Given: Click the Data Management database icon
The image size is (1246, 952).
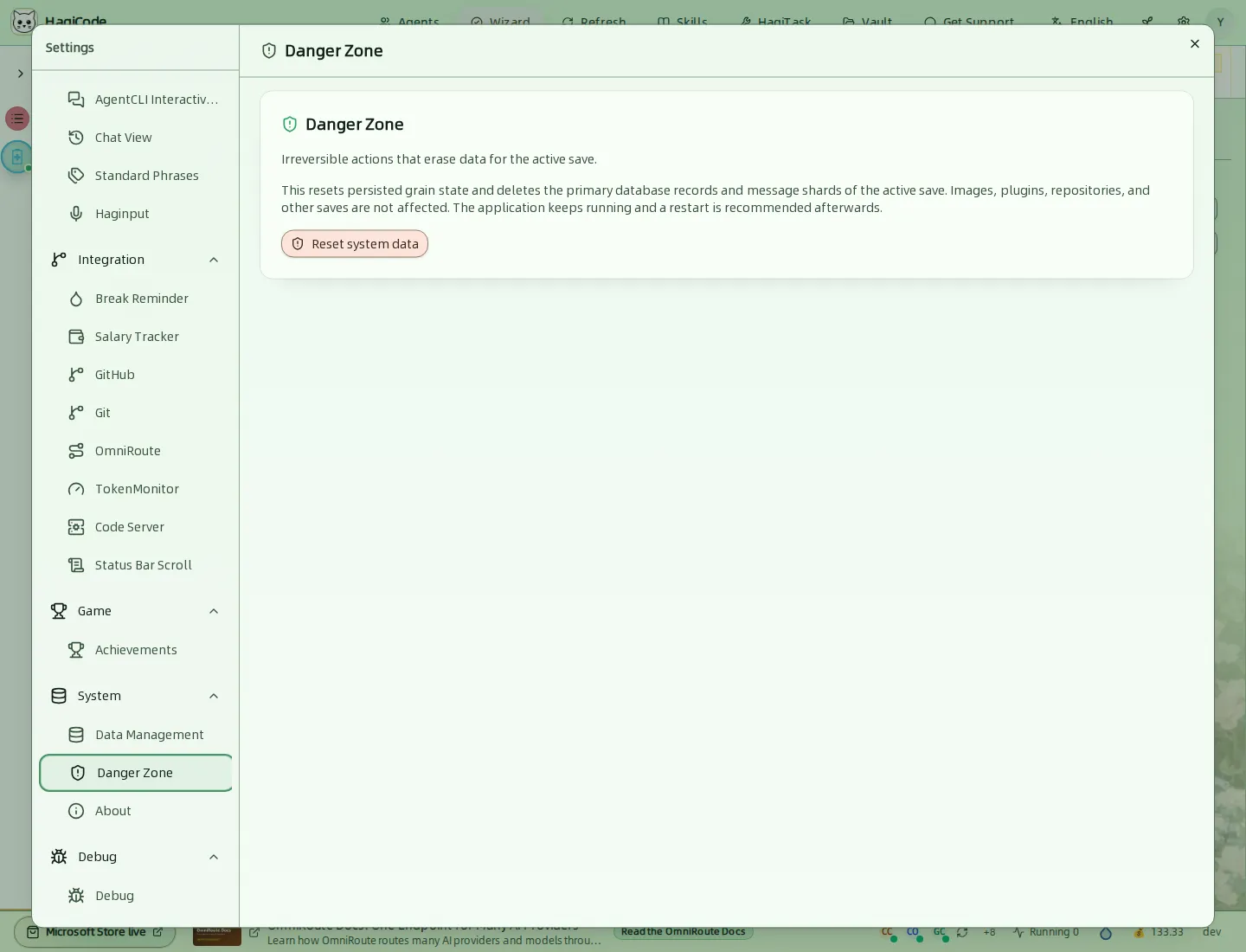Looking at the screenshot, I should (76, 735).
